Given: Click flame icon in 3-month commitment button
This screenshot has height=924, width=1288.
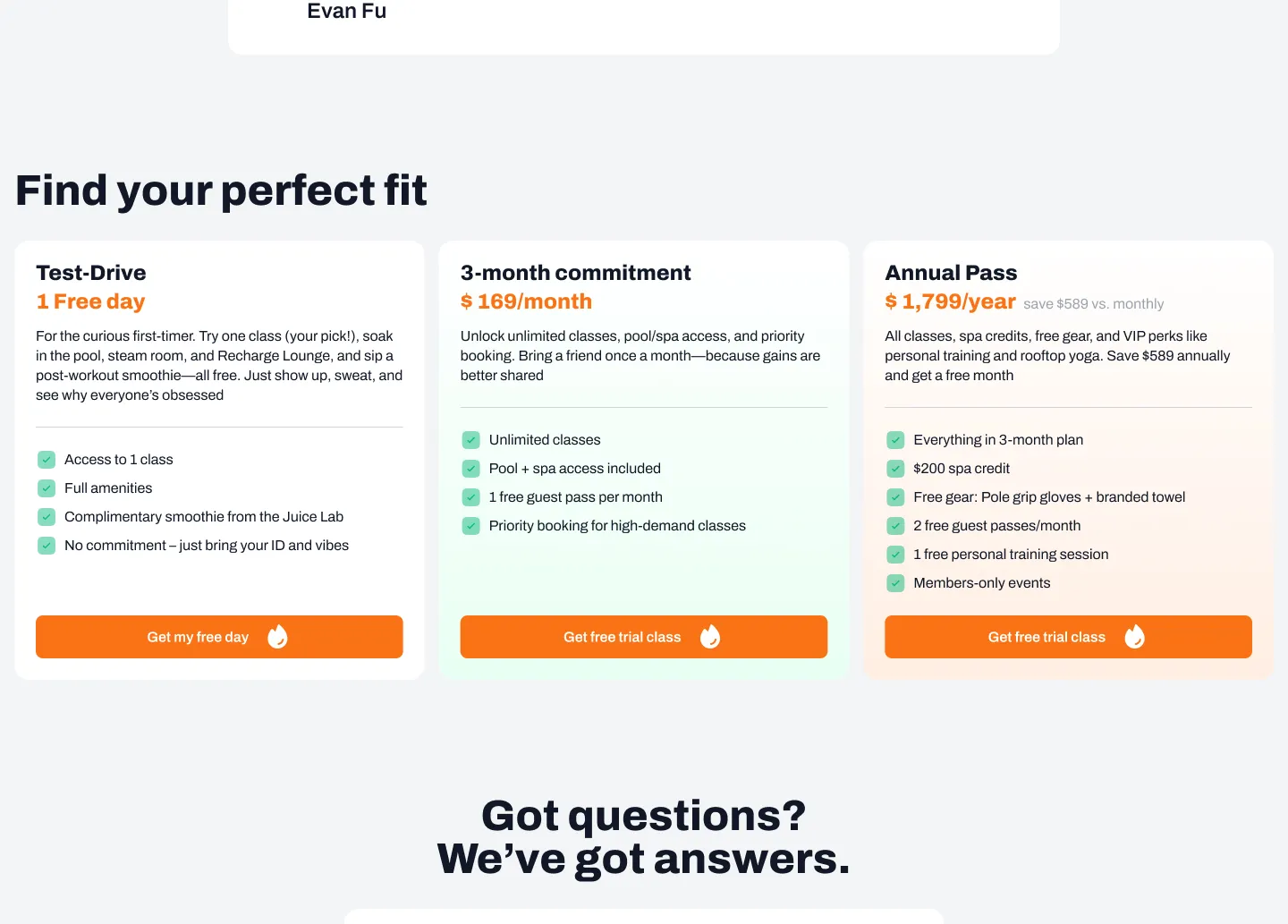Looking at the screenshot, I should [710, 636].
